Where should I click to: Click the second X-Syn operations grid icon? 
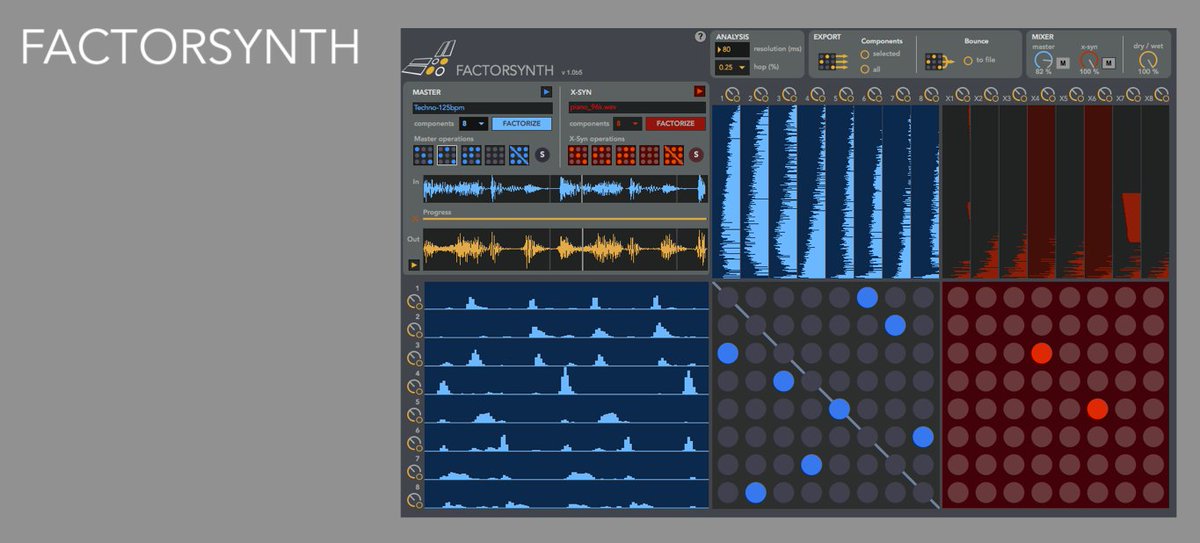pyautogui.click(x=602, y=155)
